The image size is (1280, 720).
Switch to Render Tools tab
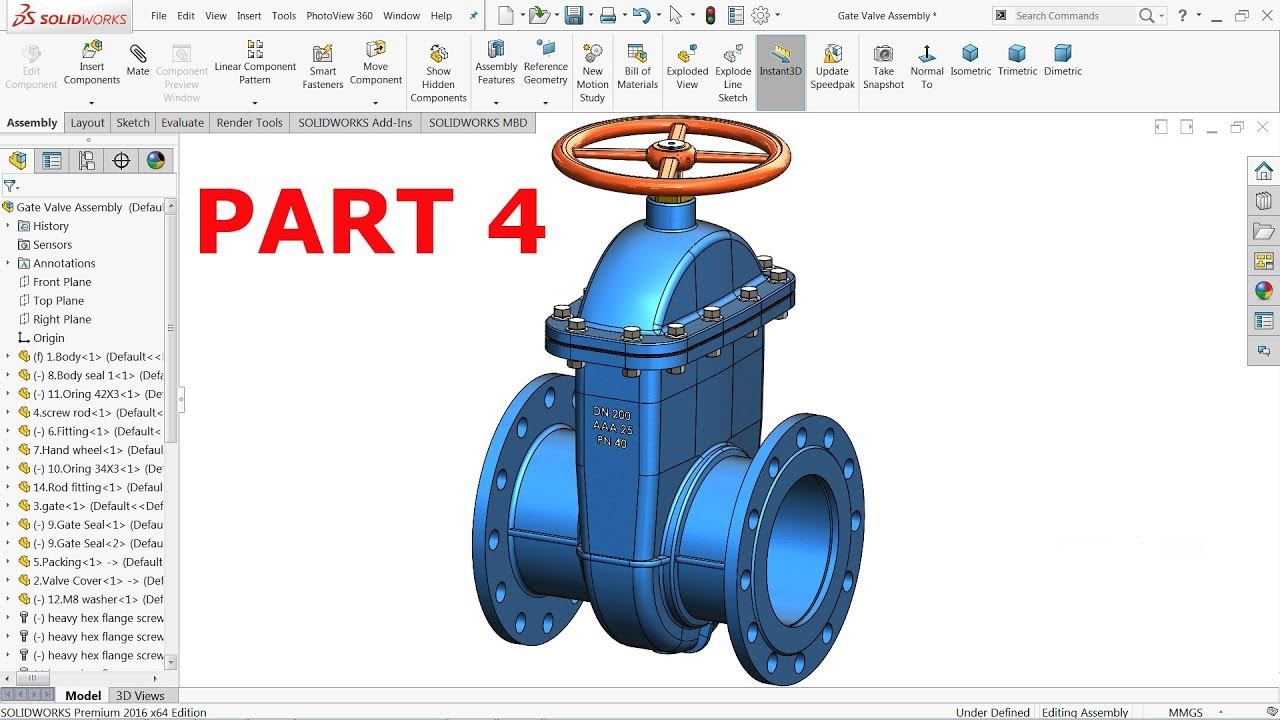250,123
